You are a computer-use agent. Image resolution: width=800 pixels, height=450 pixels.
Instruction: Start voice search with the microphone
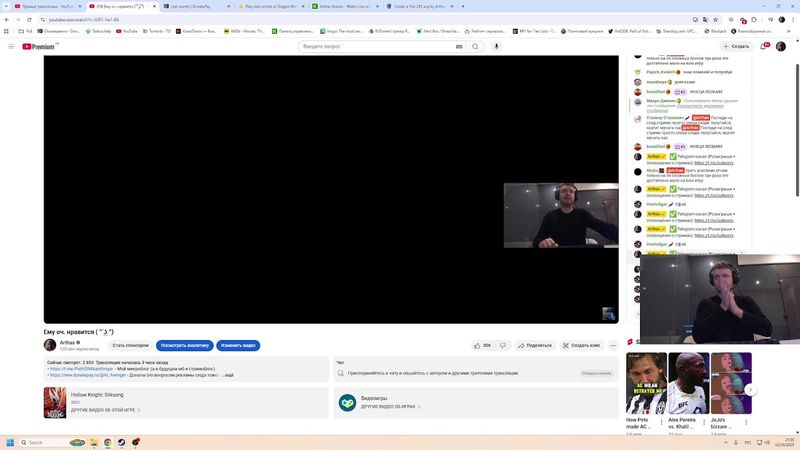pos(496,46)
